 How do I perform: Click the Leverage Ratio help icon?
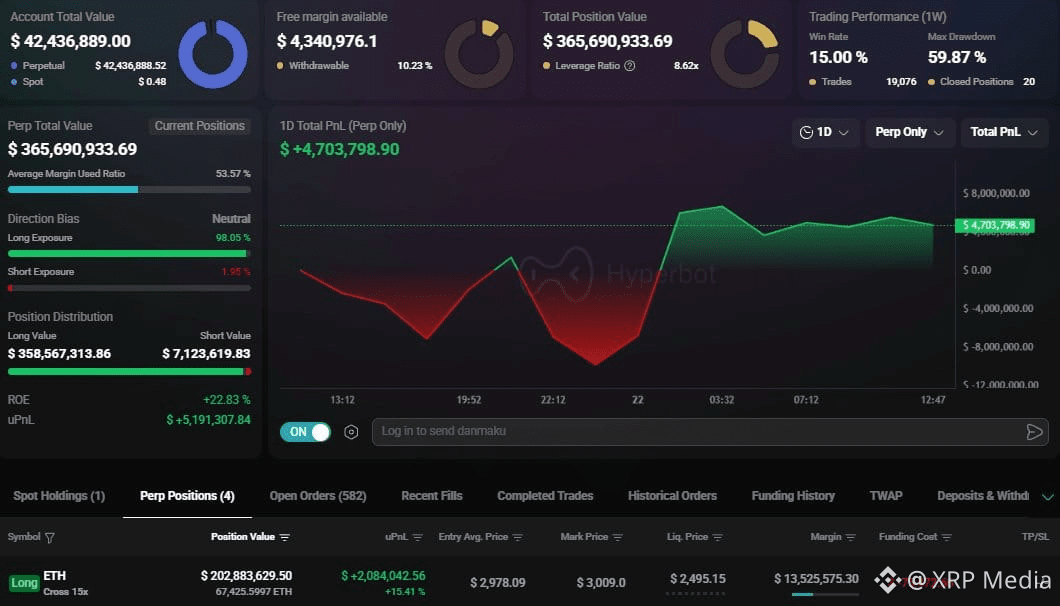[x=629, y=66]
